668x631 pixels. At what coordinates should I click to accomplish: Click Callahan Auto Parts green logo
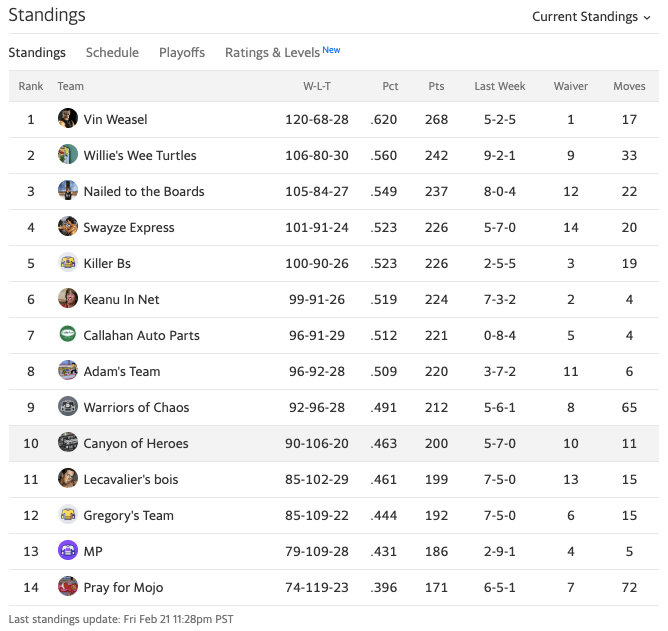point(68,335)
